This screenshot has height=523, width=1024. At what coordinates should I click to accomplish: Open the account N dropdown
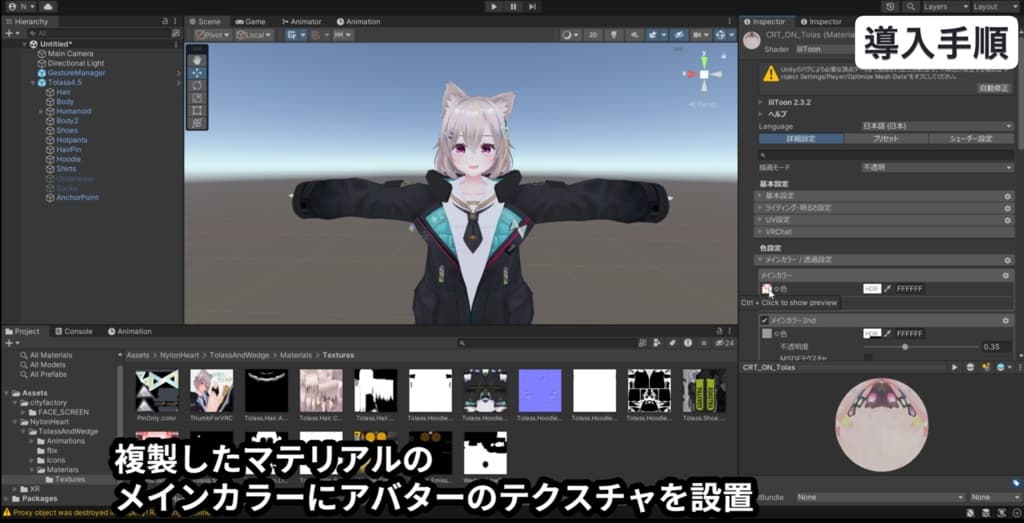(22, 7)
